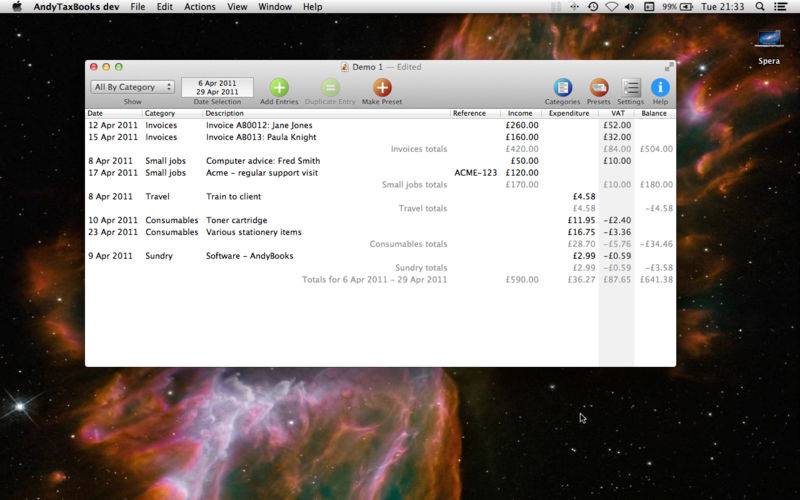This screenshot has width=800, height=500.
Task: Click the document icon beside Demo 1
Action: coord(344,67)
